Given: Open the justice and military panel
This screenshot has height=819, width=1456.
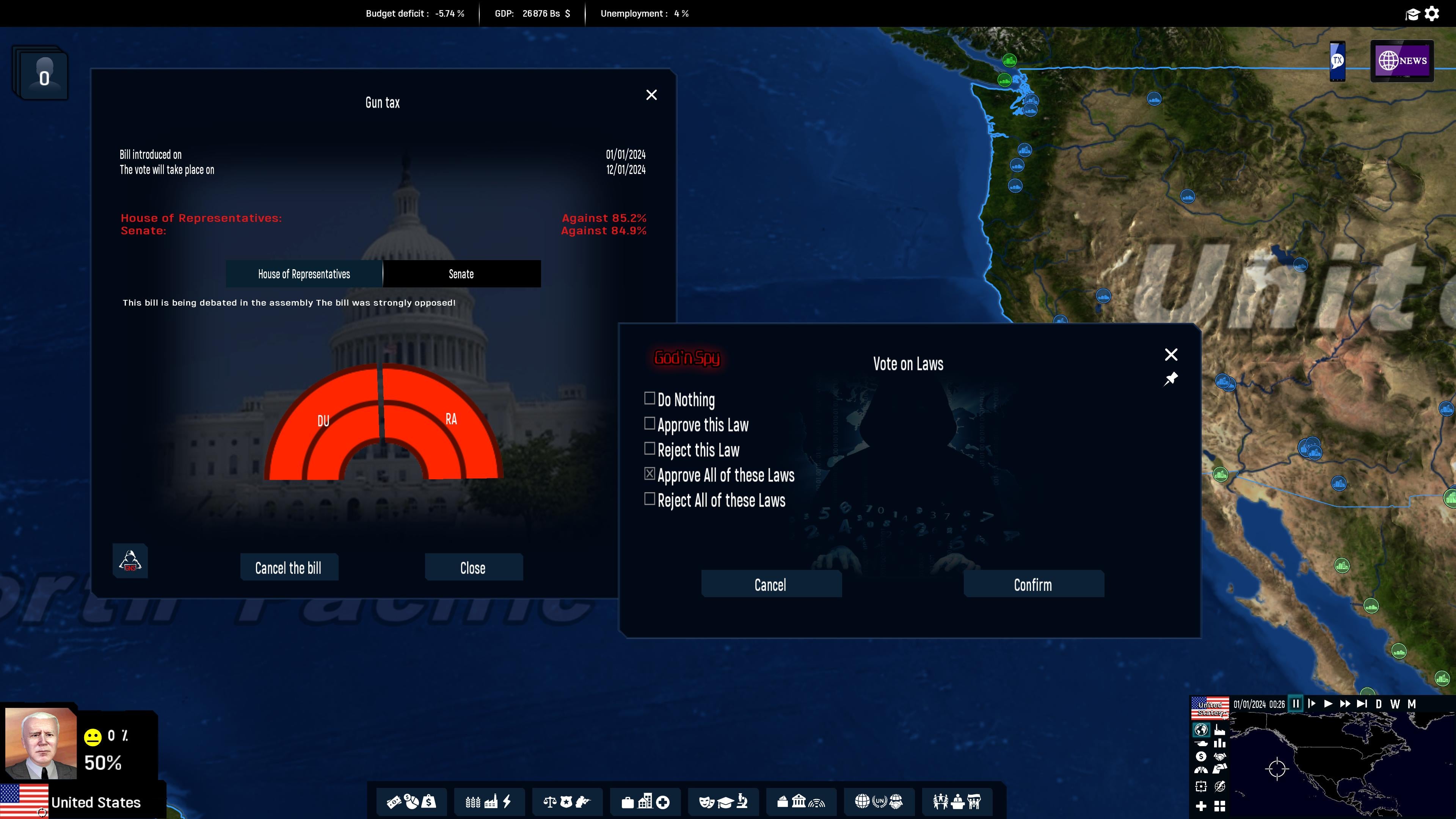Looking at the screenshot, I should click(x=566, y=802).
